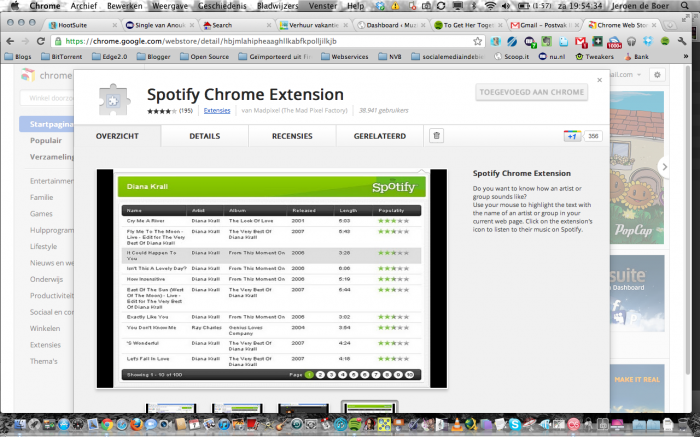Click the Spotify icon in the dock
Viewport: 700px width, 437px height.
[x=355, y=424]
